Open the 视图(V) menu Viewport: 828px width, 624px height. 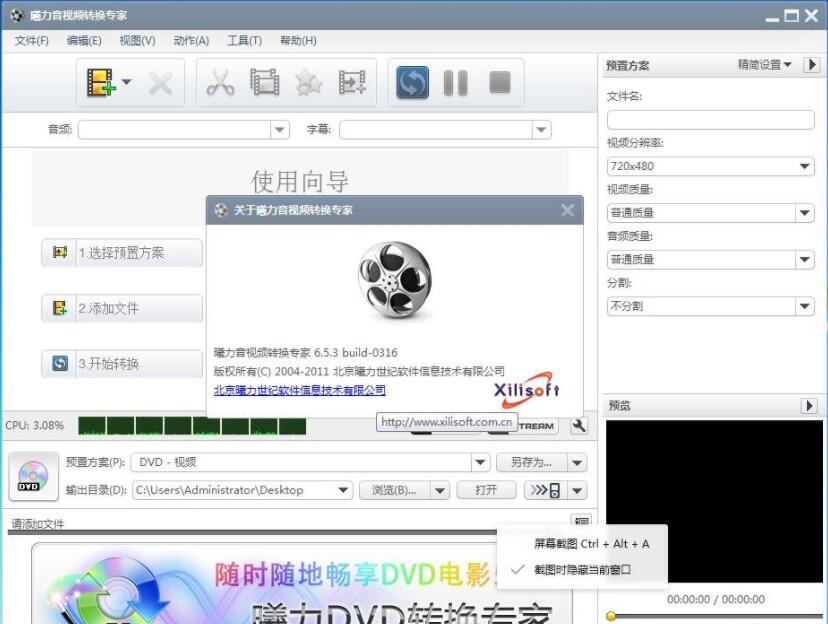pyautogui.click(x=137, y=41)
